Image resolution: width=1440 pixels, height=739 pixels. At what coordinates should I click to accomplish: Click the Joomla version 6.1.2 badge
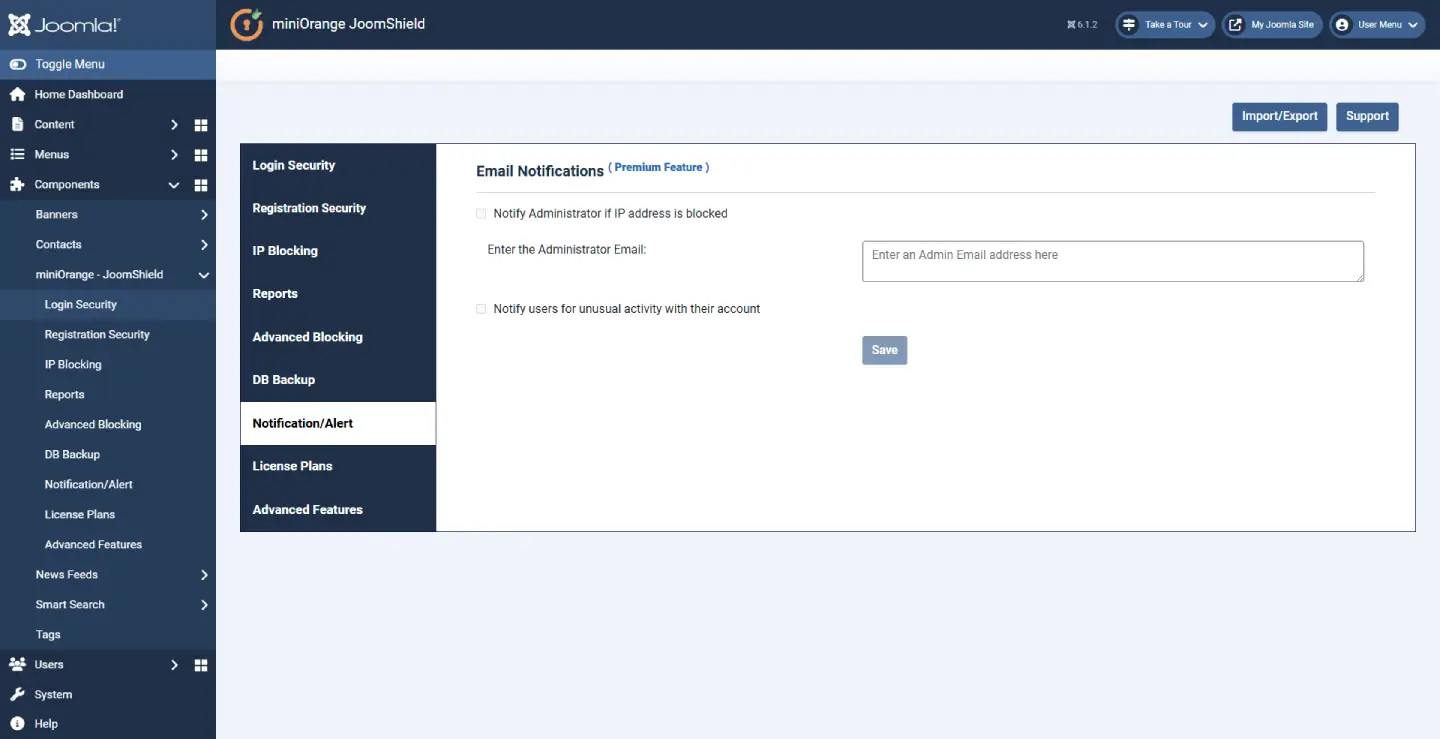[1082, 25]
